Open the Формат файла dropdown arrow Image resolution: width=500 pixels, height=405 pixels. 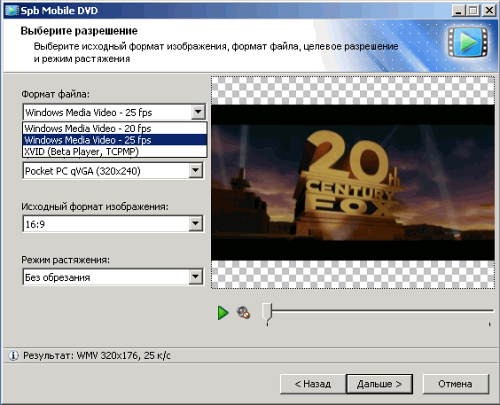tap(198, 112)
